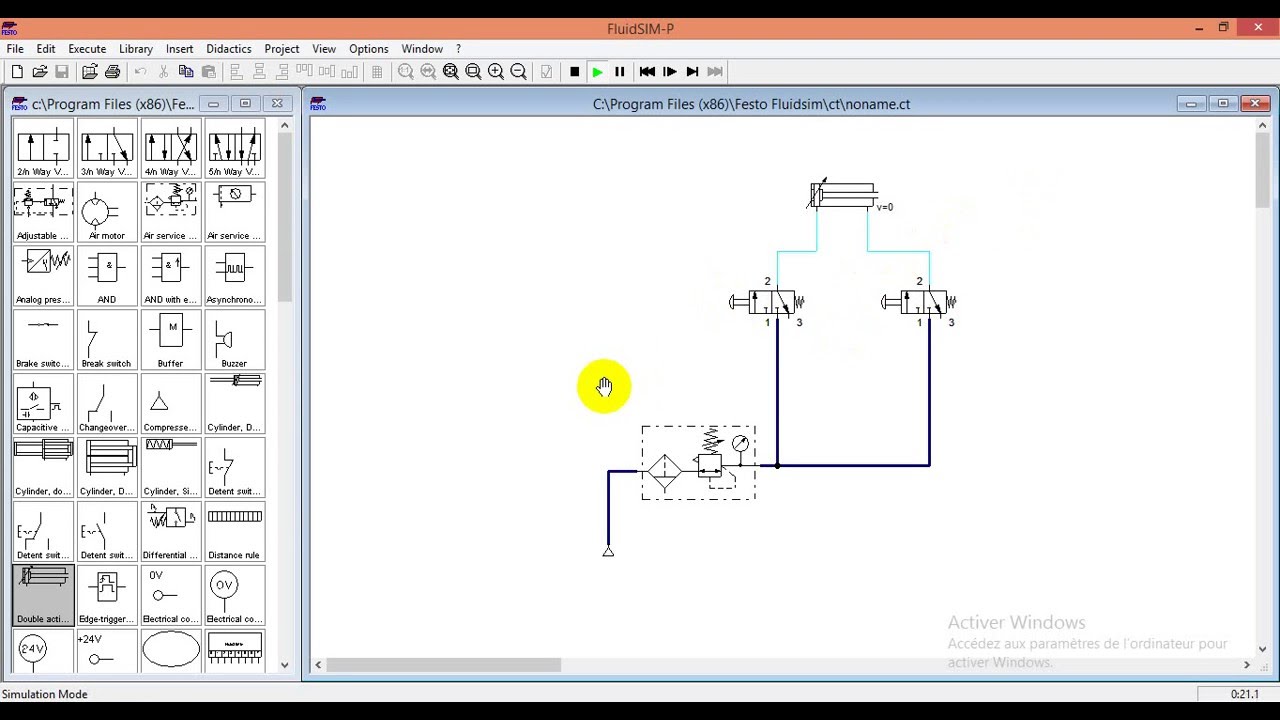
Task: Click the Align Left toolbar icon
Action: (236, 72)
